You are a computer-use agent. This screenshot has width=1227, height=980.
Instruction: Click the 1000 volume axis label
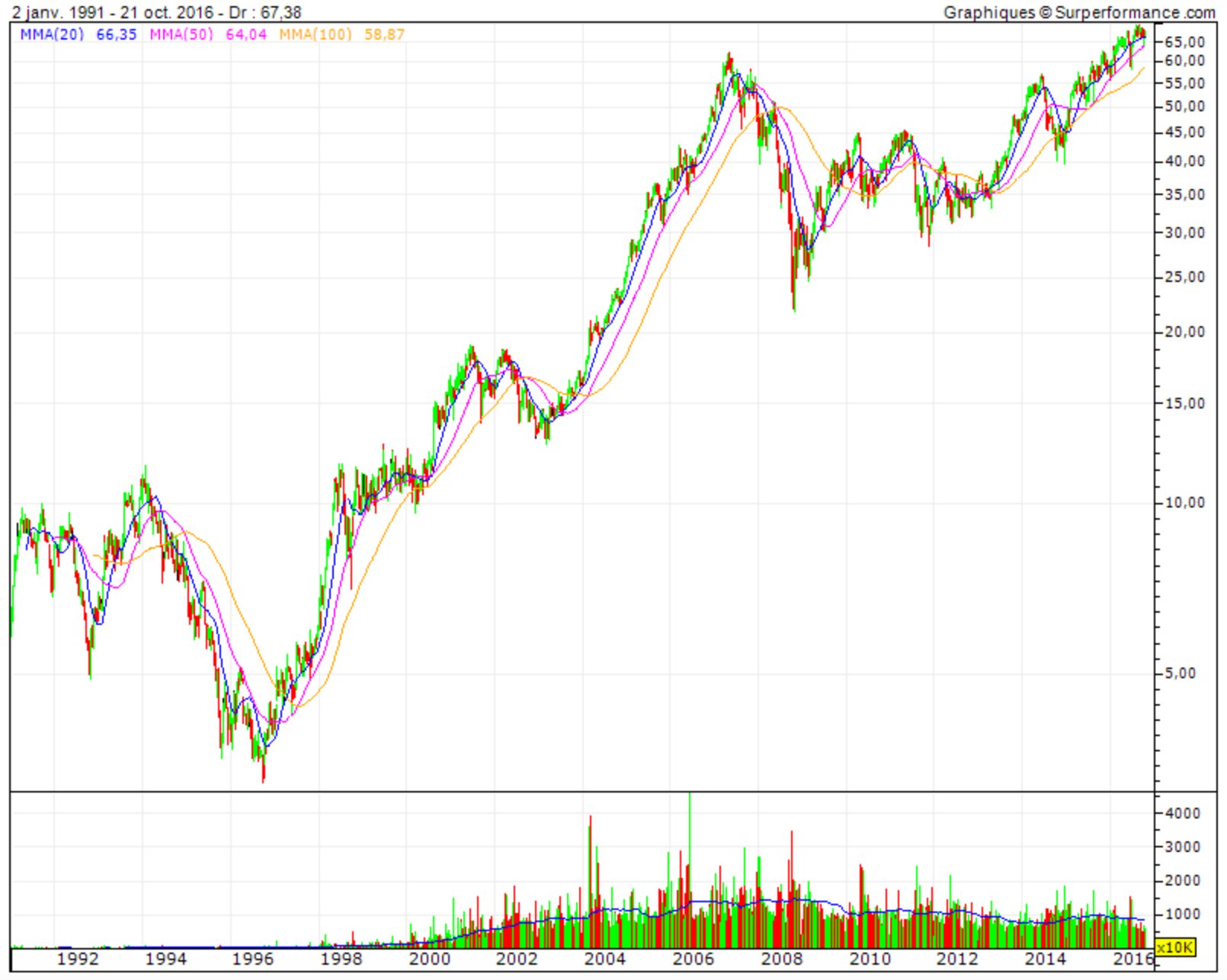coord(1182,914)
